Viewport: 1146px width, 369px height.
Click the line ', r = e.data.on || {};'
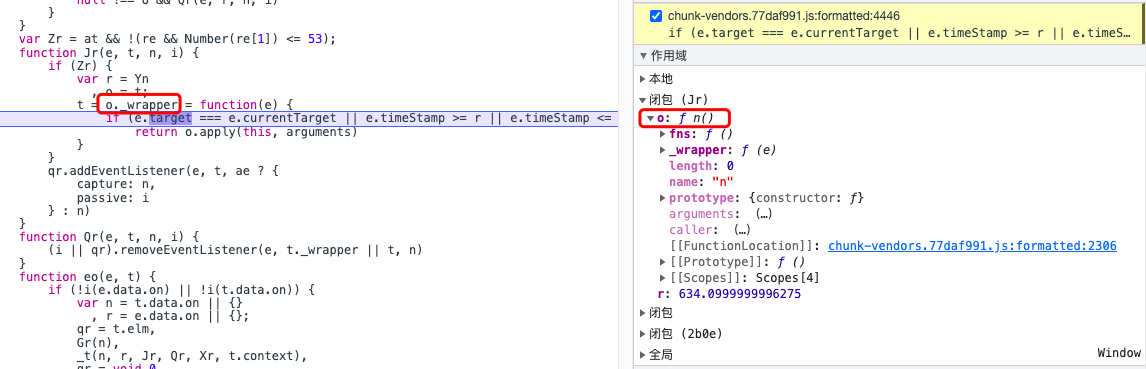tap(170, 316)
